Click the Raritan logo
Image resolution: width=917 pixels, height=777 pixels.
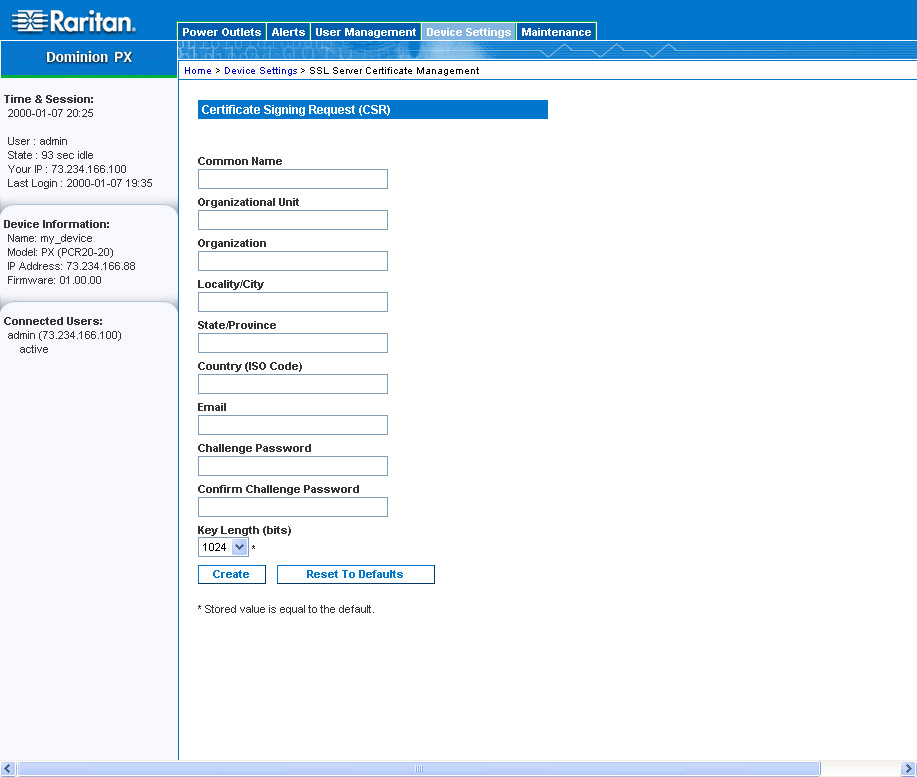pyautogui.click(x=73, y=21)
